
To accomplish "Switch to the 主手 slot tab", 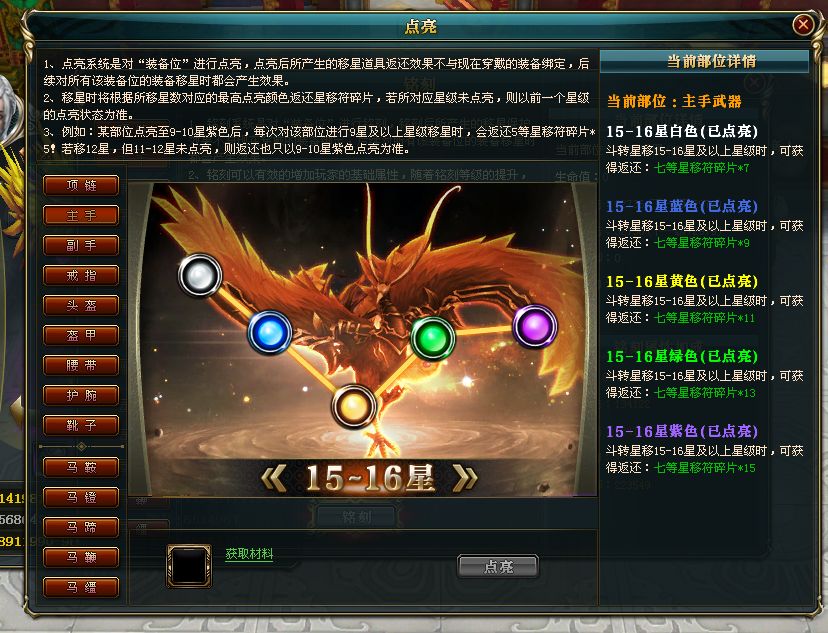I will [x=81, y=215].
